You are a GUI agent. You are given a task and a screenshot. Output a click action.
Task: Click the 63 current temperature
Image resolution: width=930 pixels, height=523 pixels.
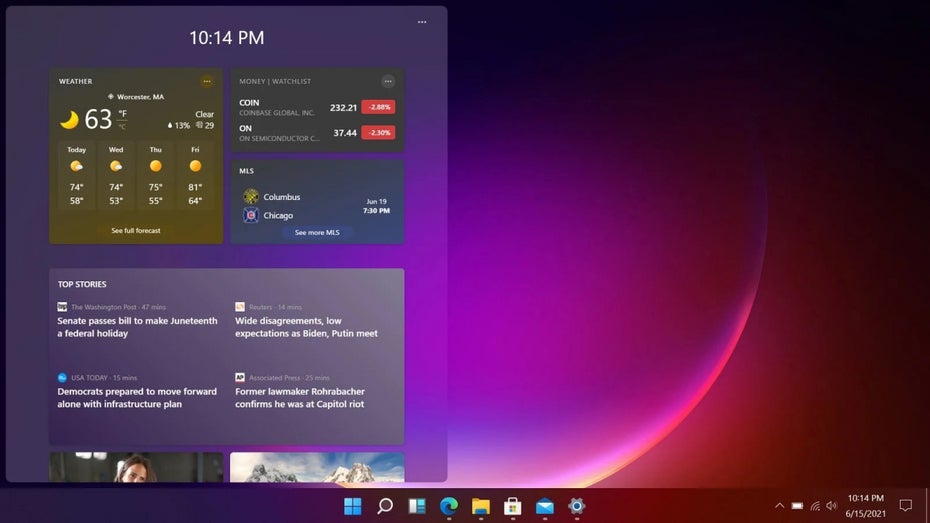pyautogui.click(x=98, y=119)
